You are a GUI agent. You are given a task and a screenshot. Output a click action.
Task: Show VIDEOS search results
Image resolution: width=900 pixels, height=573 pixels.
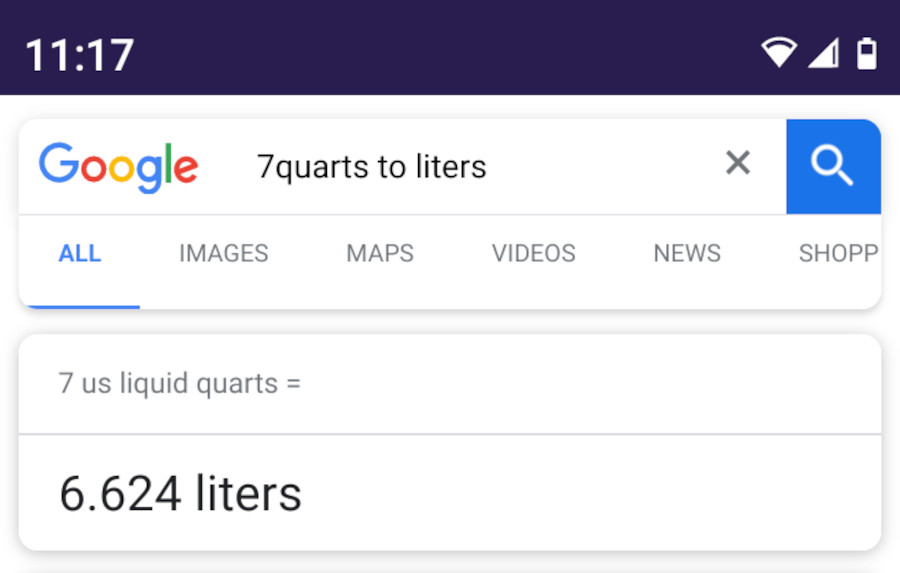tap(533, 254)
